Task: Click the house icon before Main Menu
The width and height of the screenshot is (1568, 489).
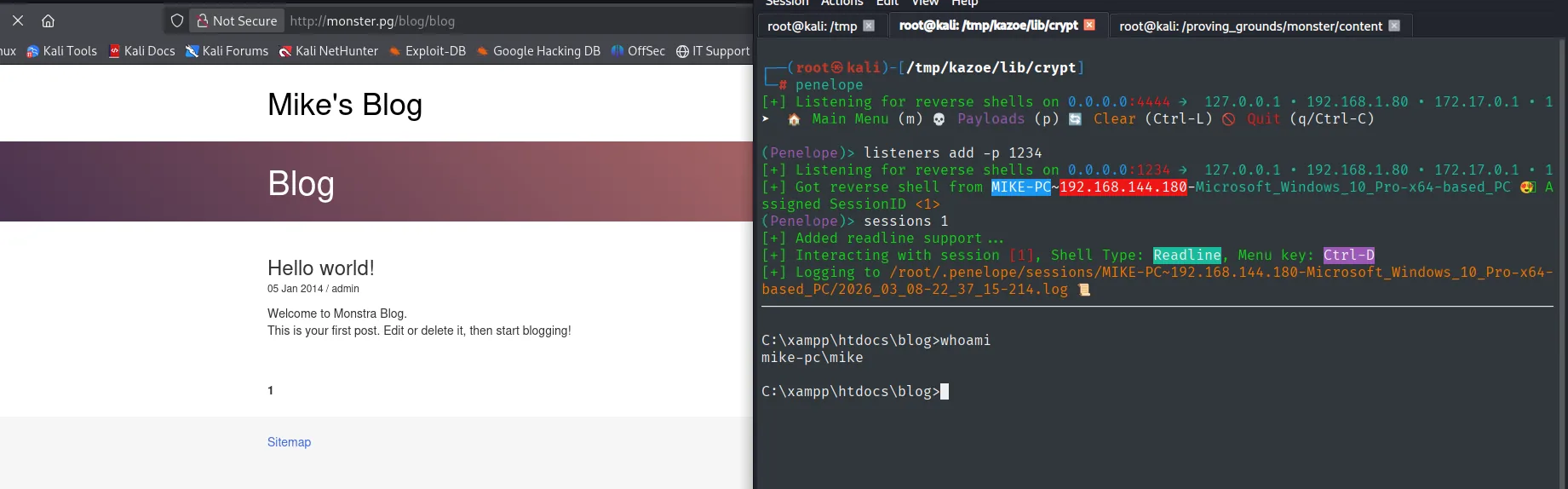Action: click(x=794, y=119)
